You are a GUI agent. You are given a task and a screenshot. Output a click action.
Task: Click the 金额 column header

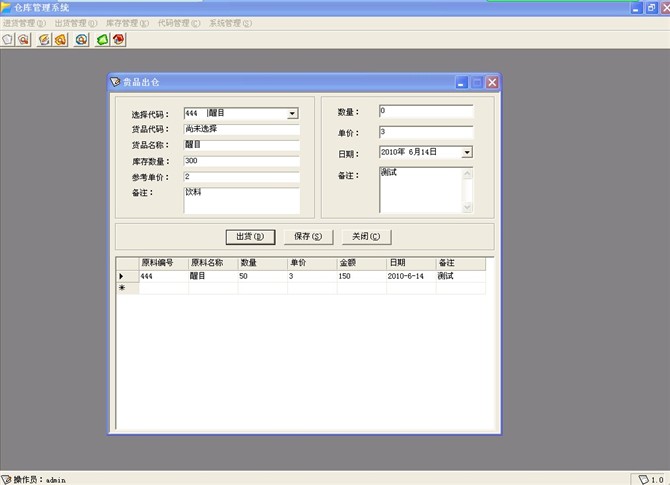click(x=362, y=263)
